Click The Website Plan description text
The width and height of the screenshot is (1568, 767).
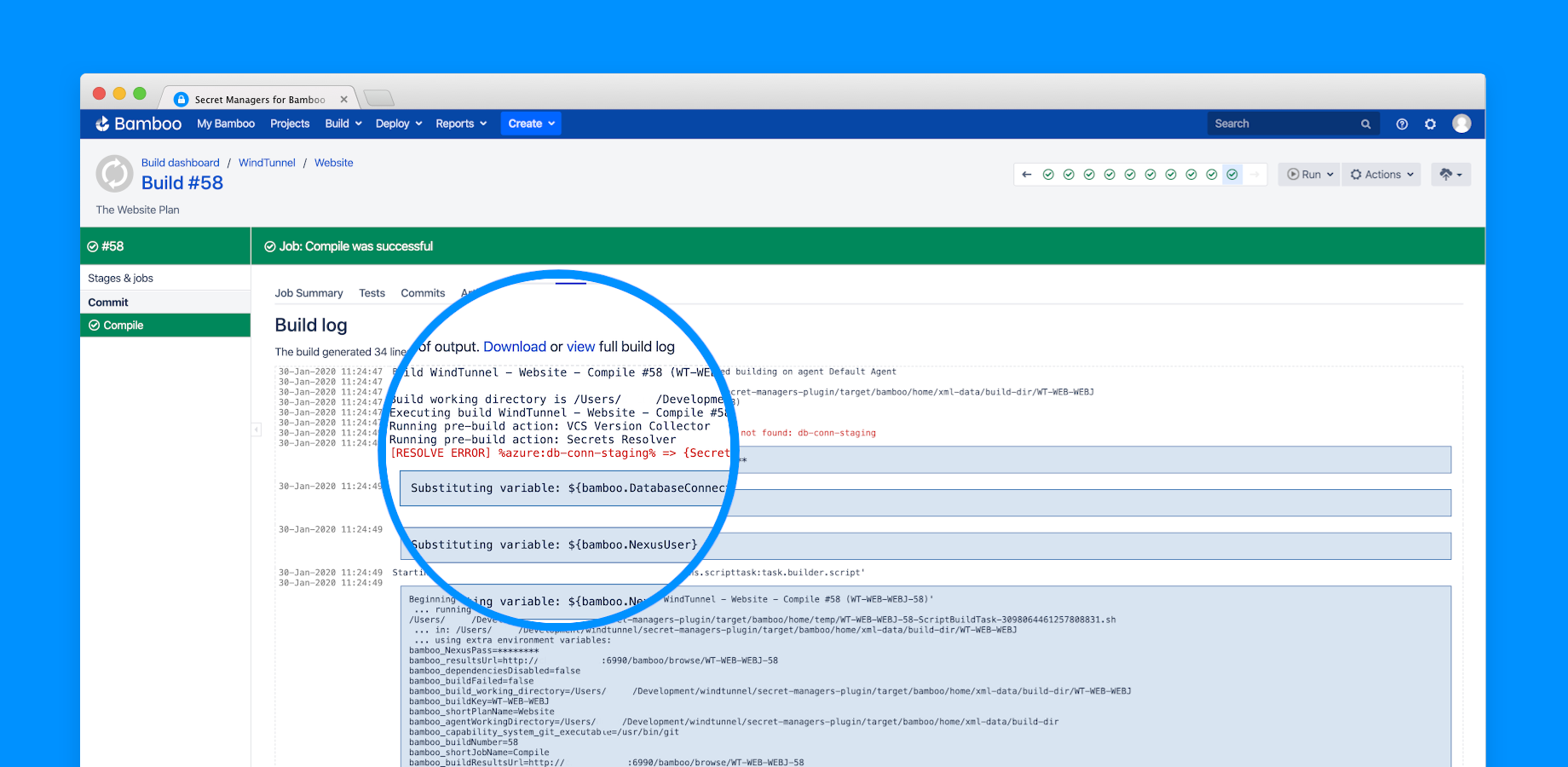137,210
